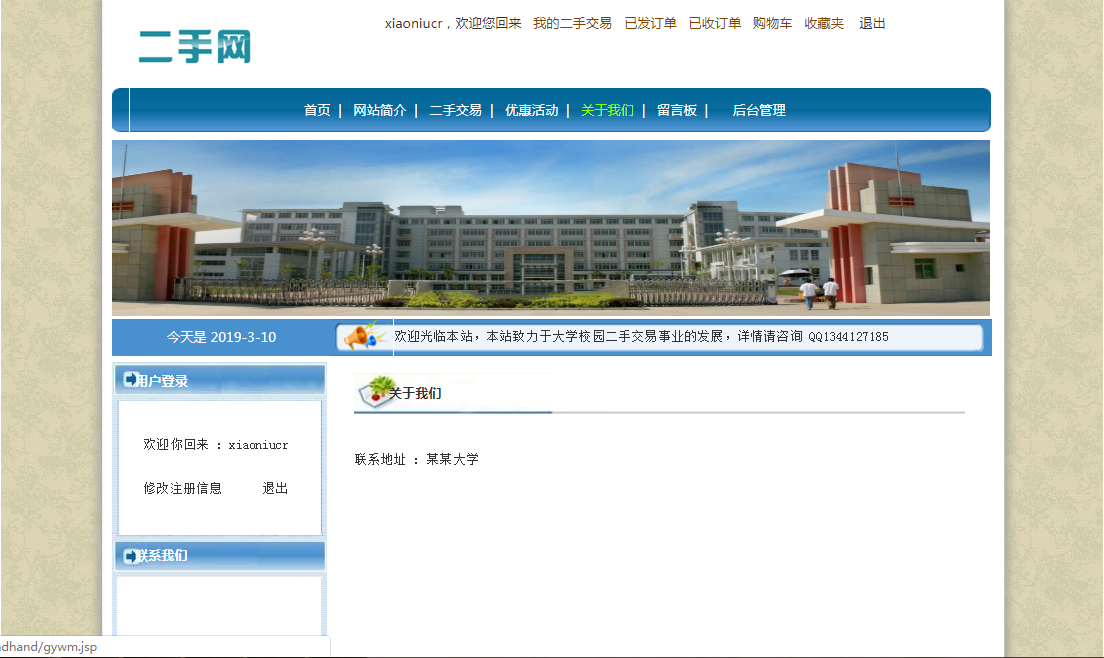Open 后台管理 navigation item
Screen dimensions: 1104x658
point(759,110)
